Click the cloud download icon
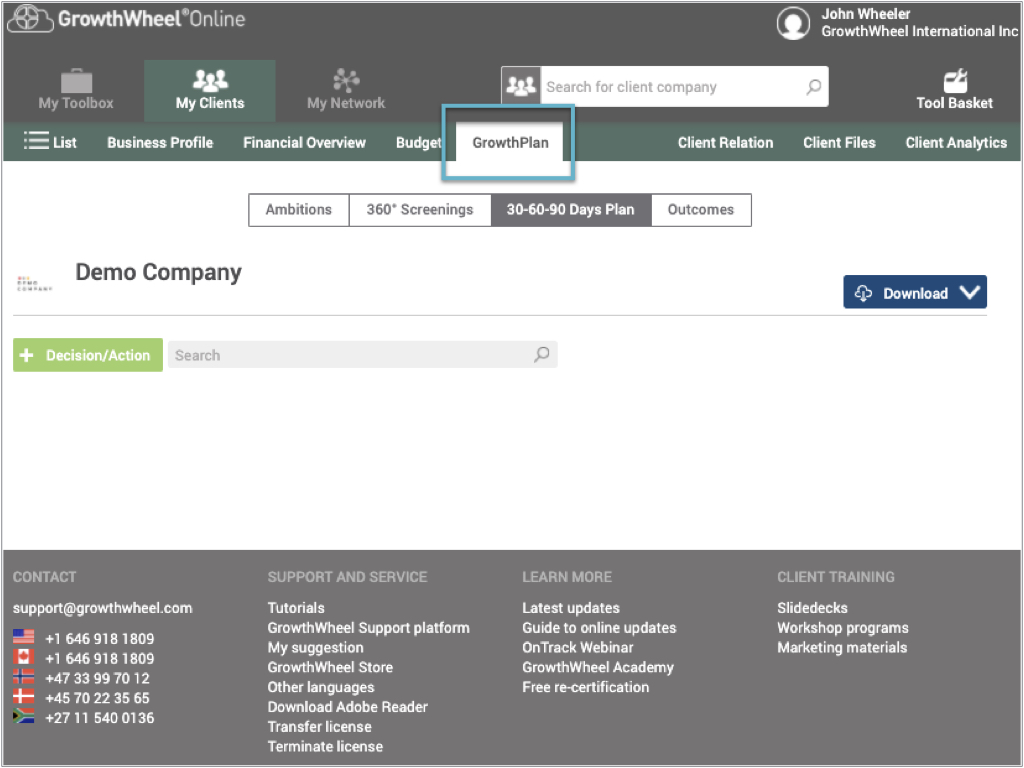The width and height of the screenshot is (1024, 768). [x=863, y=293]
